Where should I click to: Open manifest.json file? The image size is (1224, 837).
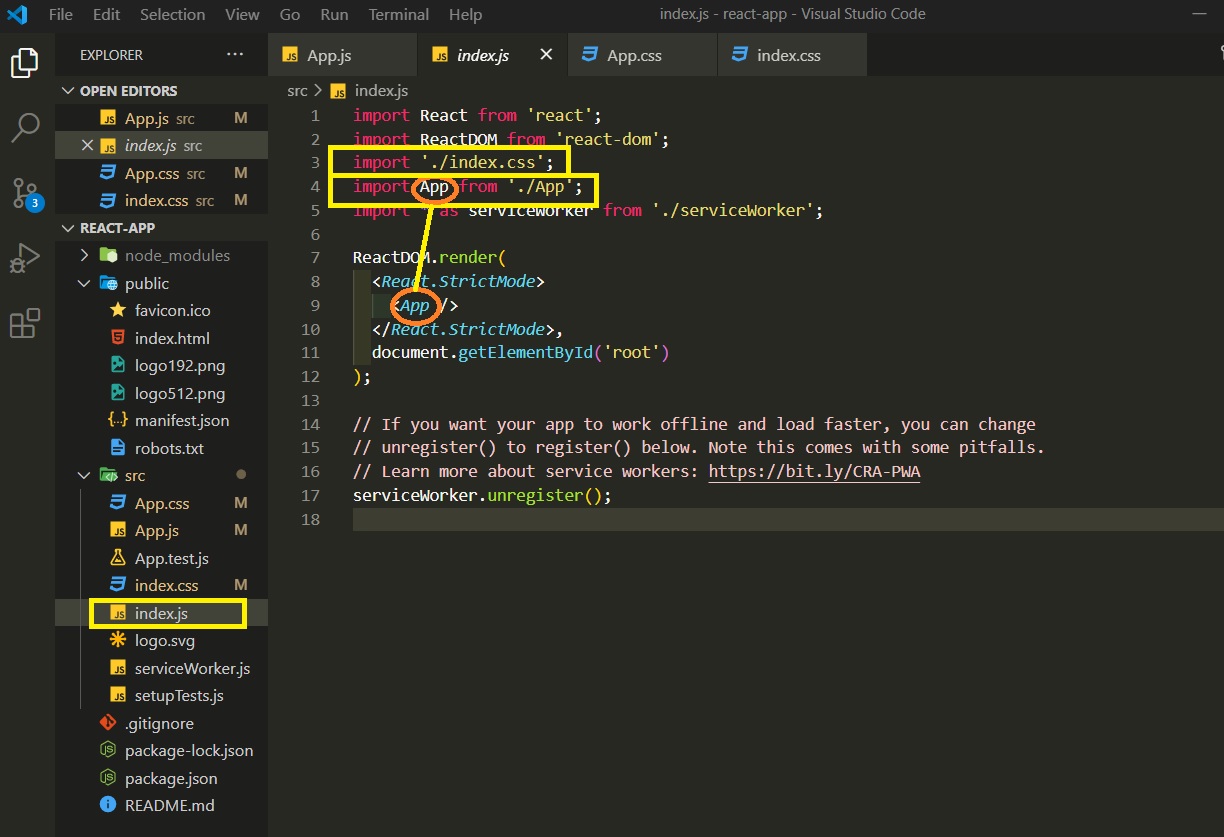[x=160, y=421]
